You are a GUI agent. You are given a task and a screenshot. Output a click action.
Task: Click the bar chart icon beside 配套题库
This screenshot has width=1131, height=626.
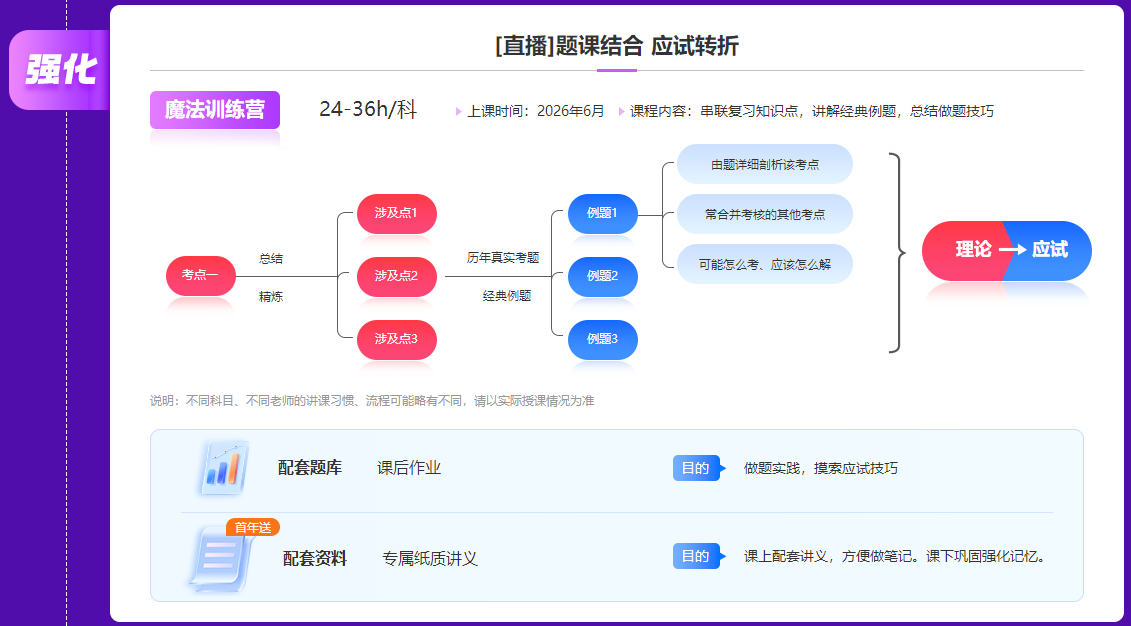pyautogui.click(x=222, y=466)
